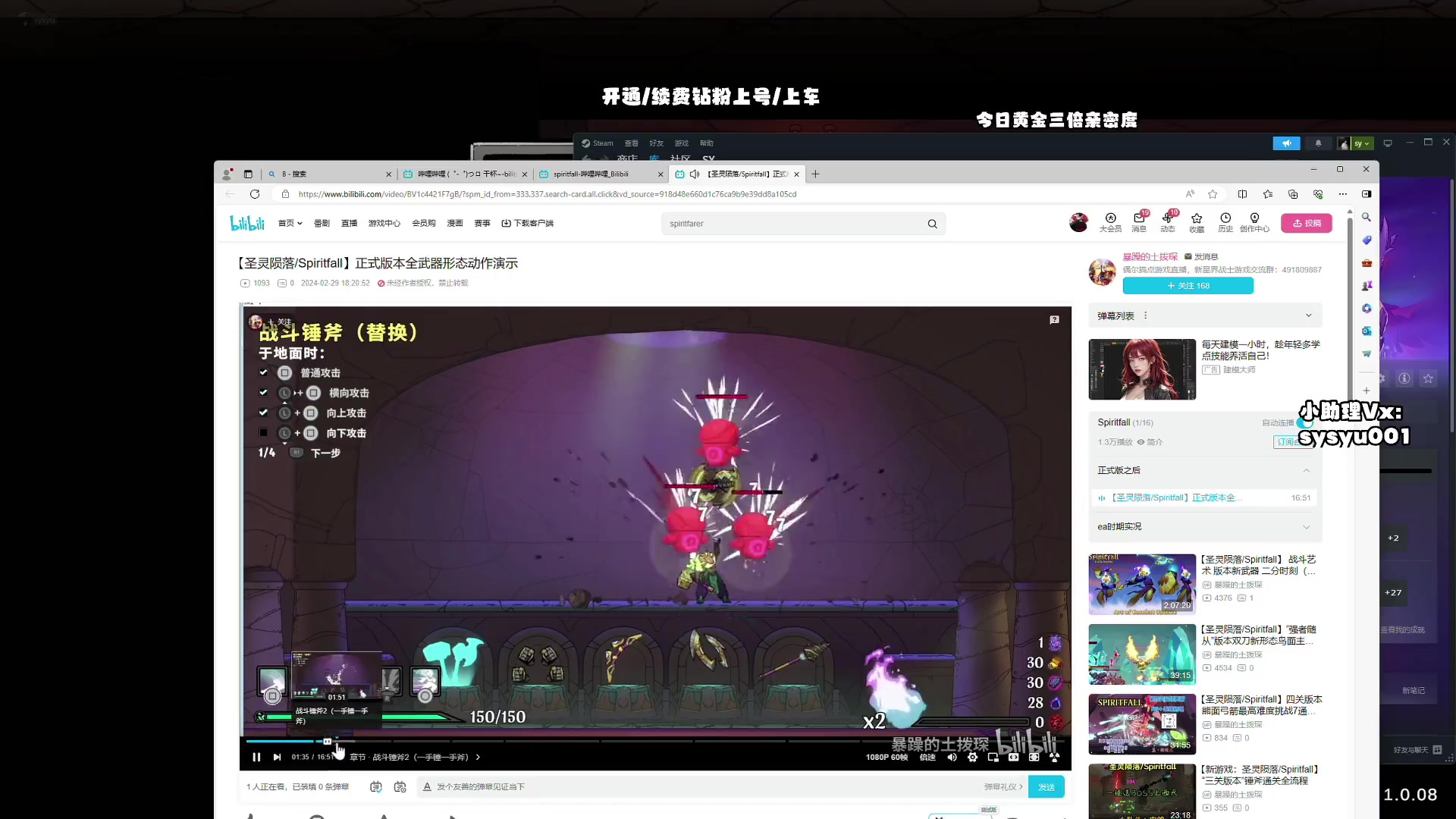Click the search magnifier icon
The height and width of the screenshot is (819, 1456).
[x=932, y=224]
